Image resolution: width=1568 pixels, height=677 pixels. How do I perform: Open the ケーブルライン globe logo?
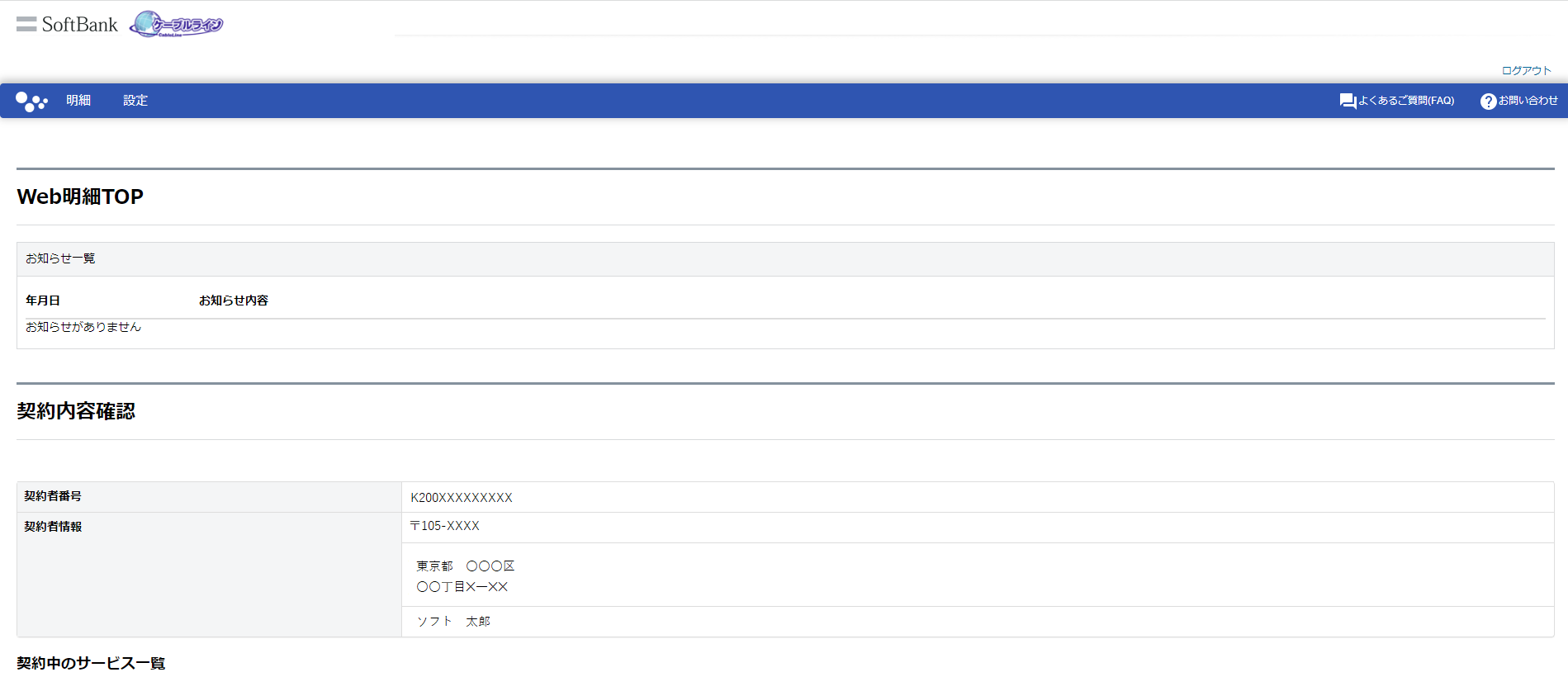click(177, 25)
